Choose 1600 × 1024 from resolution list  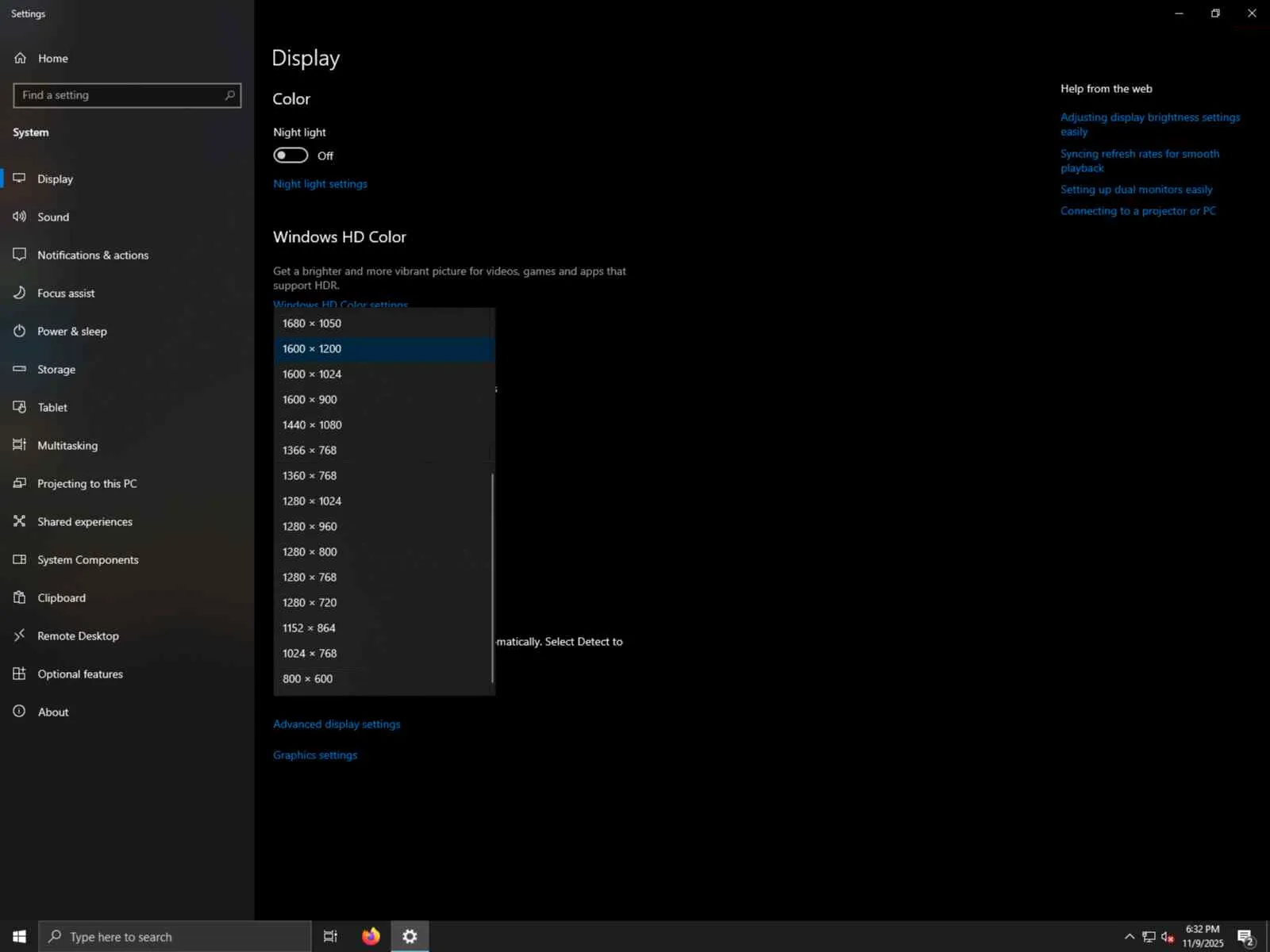click(384, 374)
